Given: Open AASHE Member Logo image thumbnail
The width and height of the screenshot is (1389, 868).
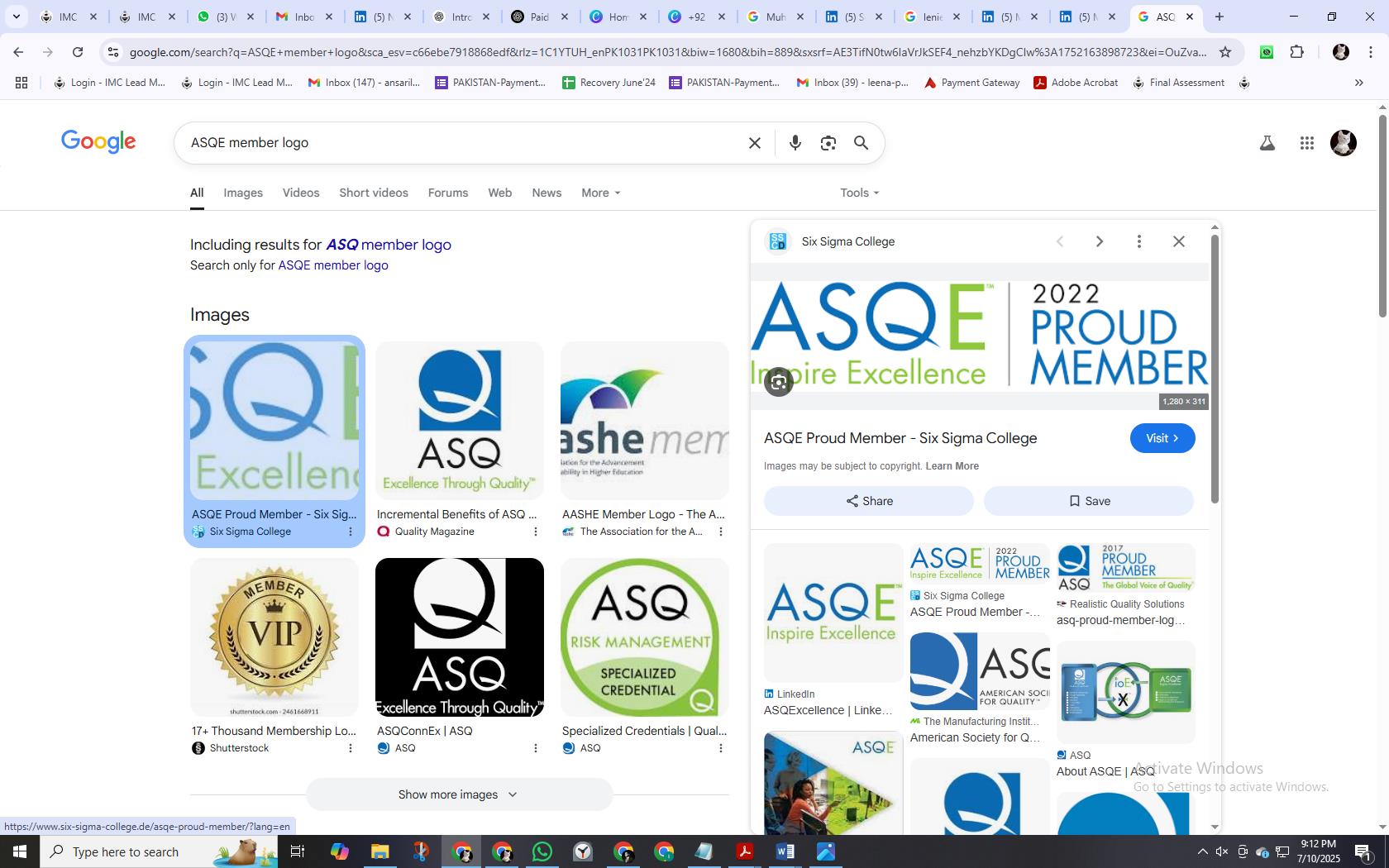Looking at the screenshot, I should pos(645,421).
